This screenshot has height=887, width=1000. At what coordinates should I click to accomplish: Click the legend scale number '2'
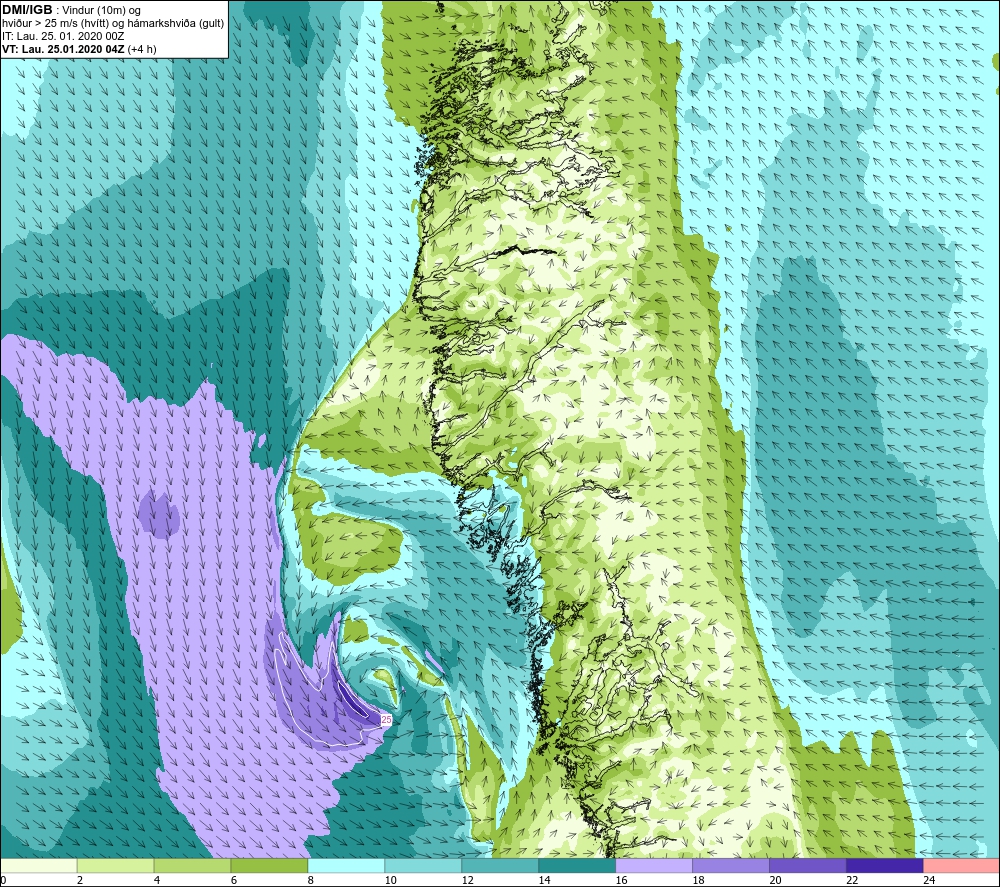[x=80, y=880]
